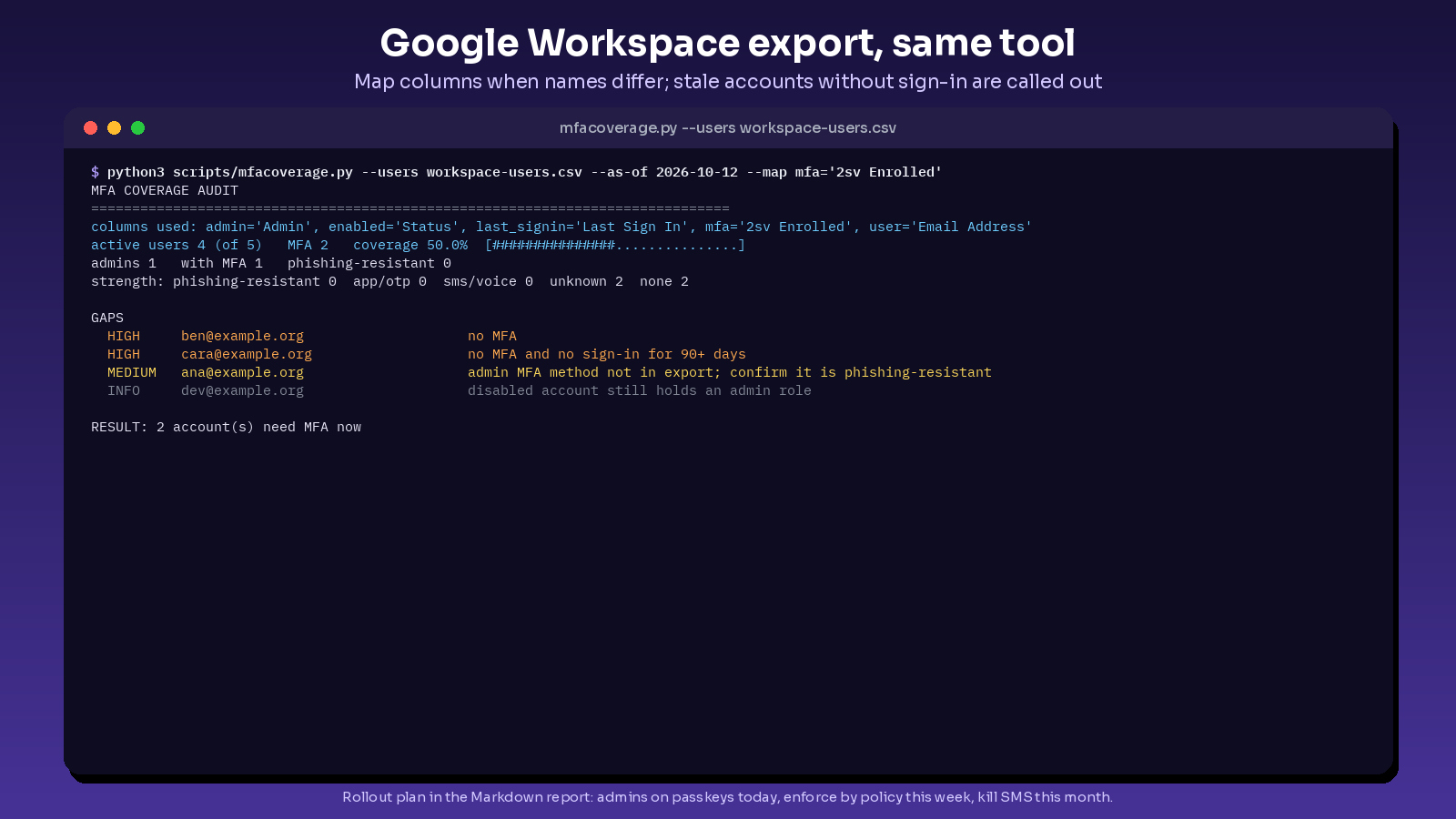Image resolution: width=1456 pixels, height=819 pixels.
Task: Click the red close window dot
Action: [90, 127]
